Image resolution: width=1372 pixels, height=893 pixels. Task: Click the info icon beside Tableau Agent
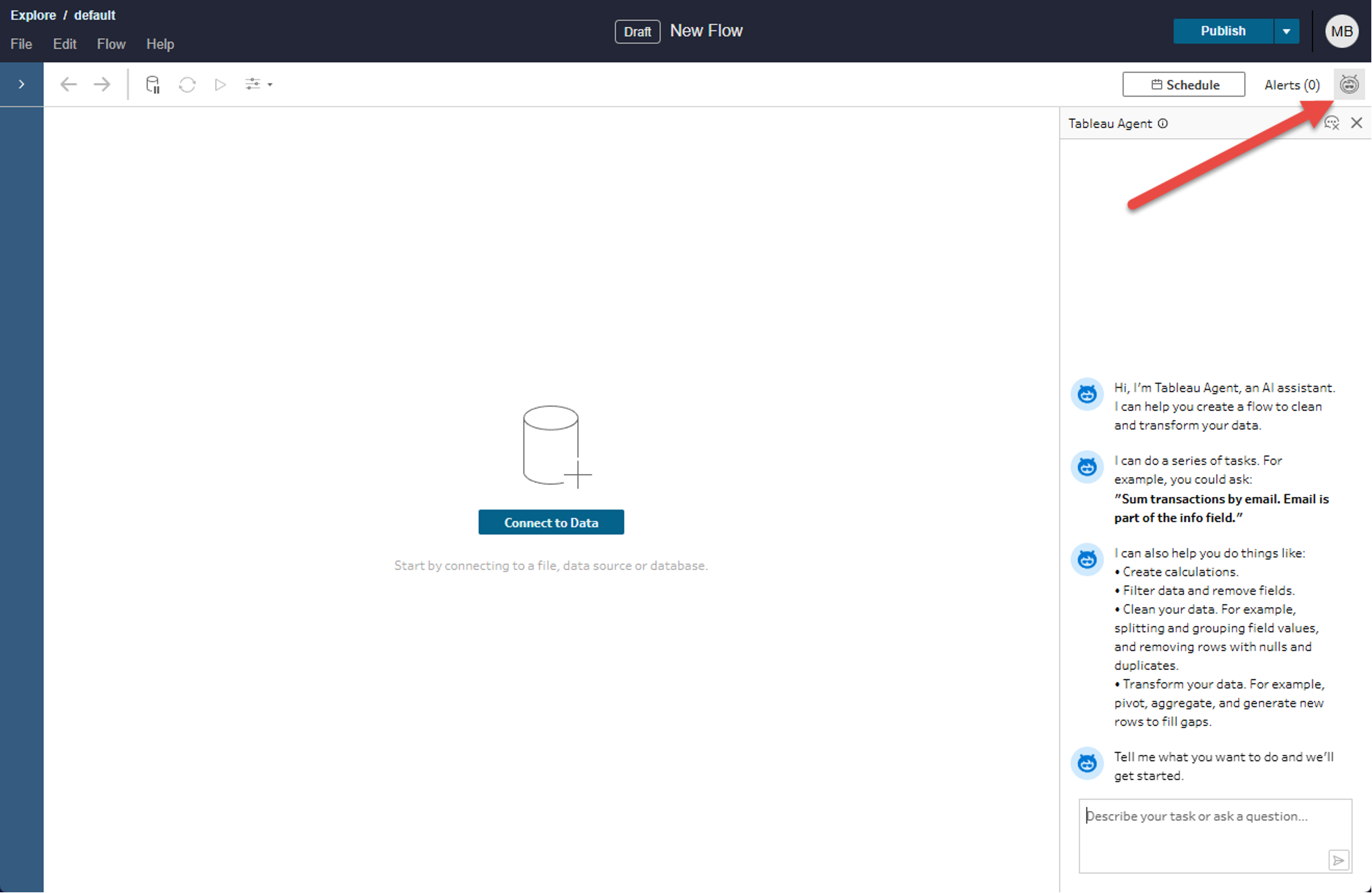[1163, 123]
